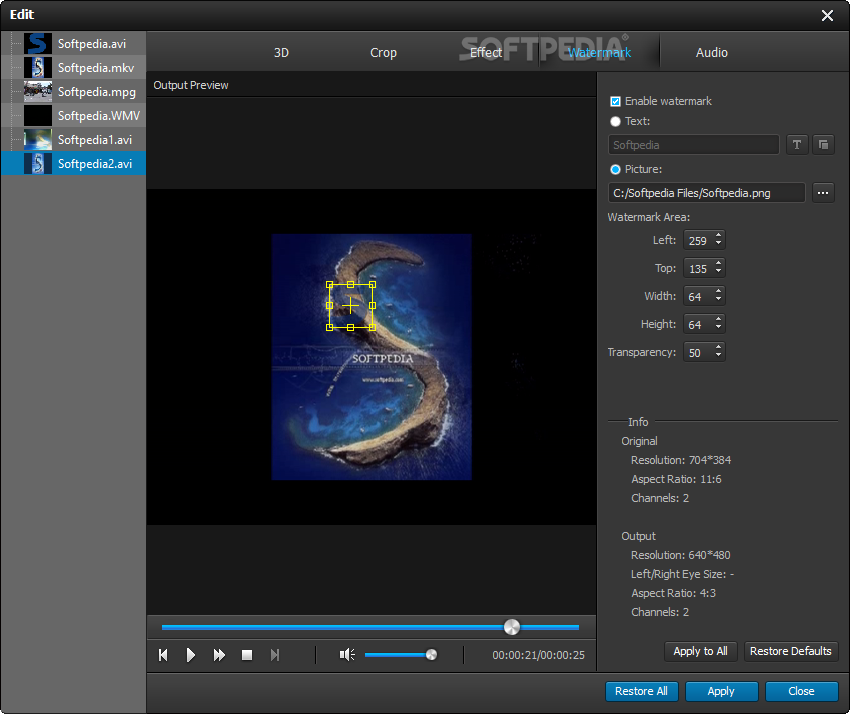This screenshot has width=850, height=714.
Task: Increase the Width value with up arrow
Action: click(719, 292)
